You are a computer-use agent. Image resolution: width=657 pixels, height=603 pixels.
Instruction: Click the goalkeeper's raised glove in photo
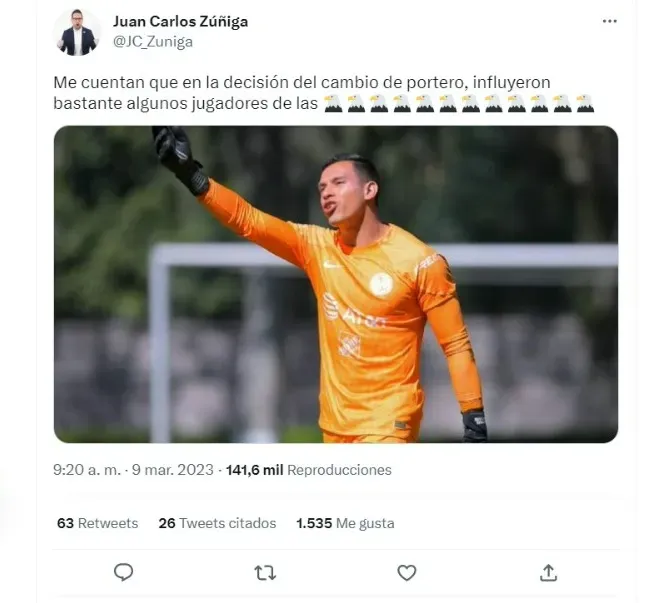[x=180, y=159]
